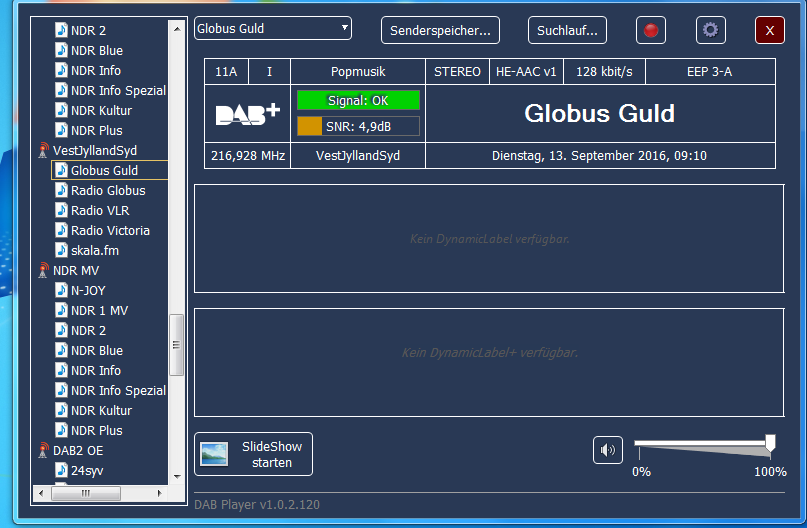Screen dimensions: 807x528
Task: Select Radio Victoria station
Action: point(110,231)
